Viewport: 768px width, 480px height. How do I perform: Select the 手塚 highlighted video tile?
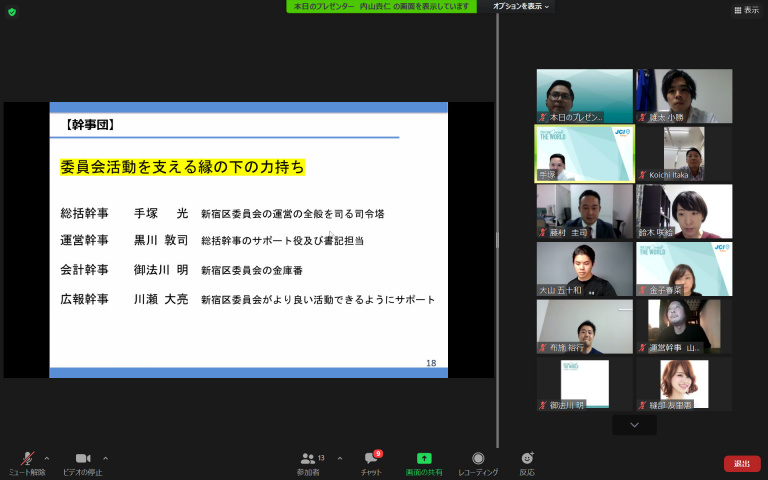tap(585, 153)
